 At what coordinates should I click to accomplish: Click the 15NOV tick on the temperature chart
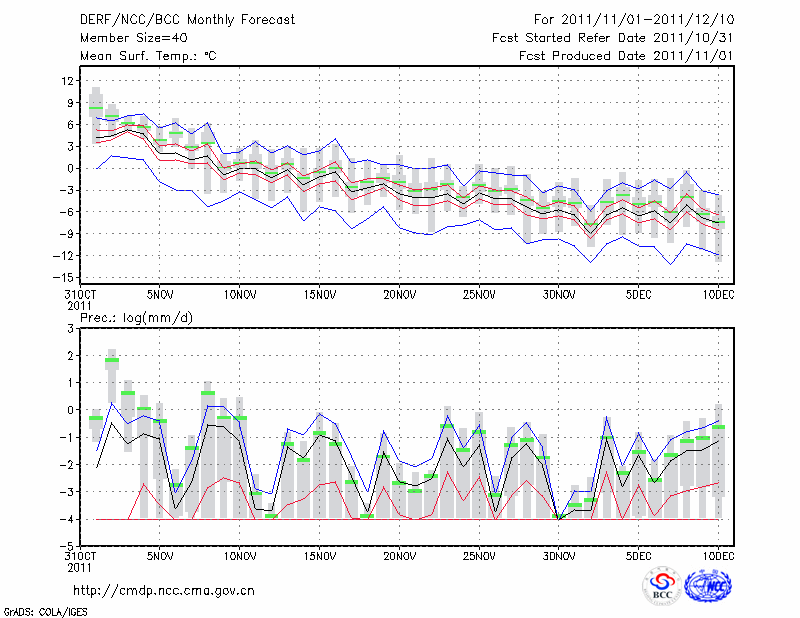click(x=319, y=294)
